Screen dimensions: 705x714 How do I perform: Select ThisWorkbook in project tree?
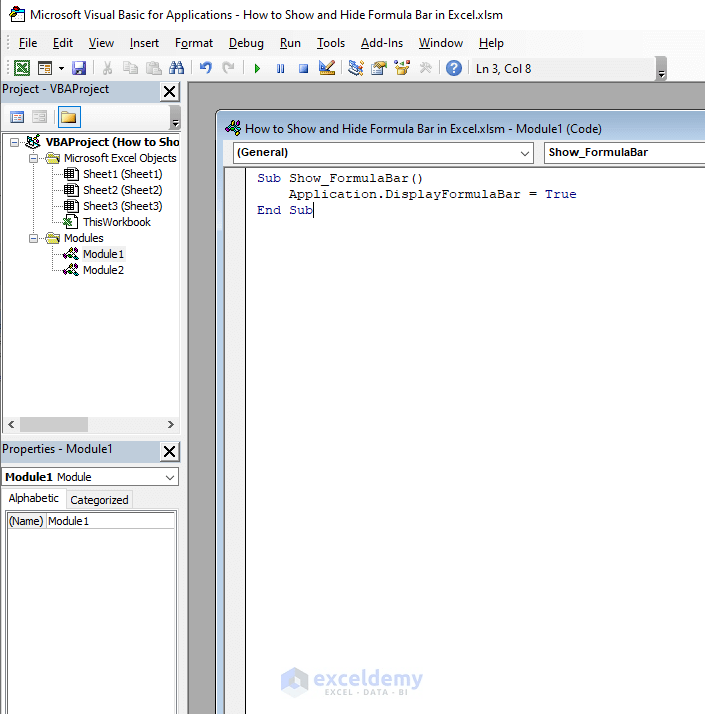click(x=117, y=222)
